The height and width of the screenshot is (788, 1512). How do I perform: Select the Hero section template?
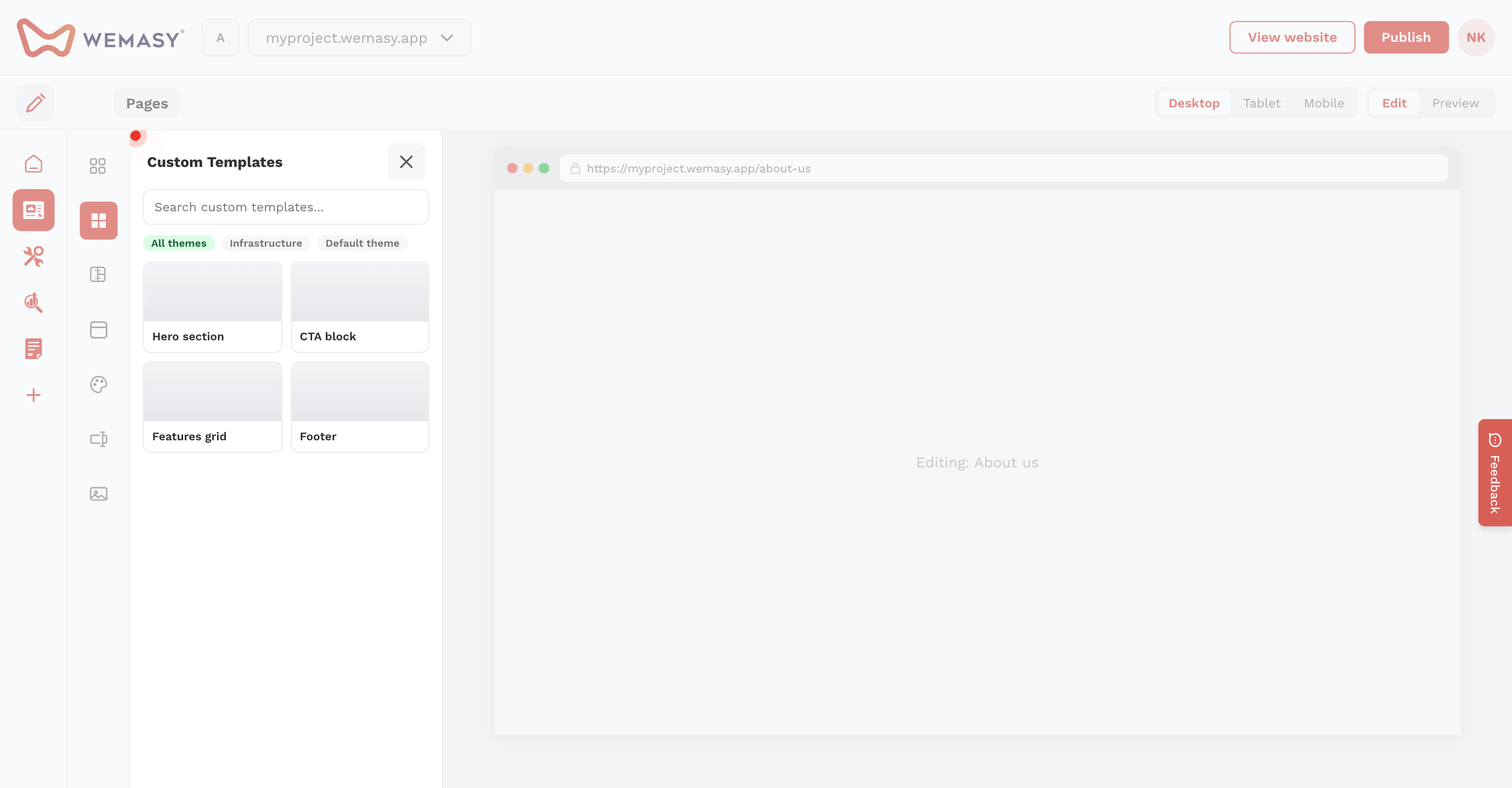click(213, 307)
